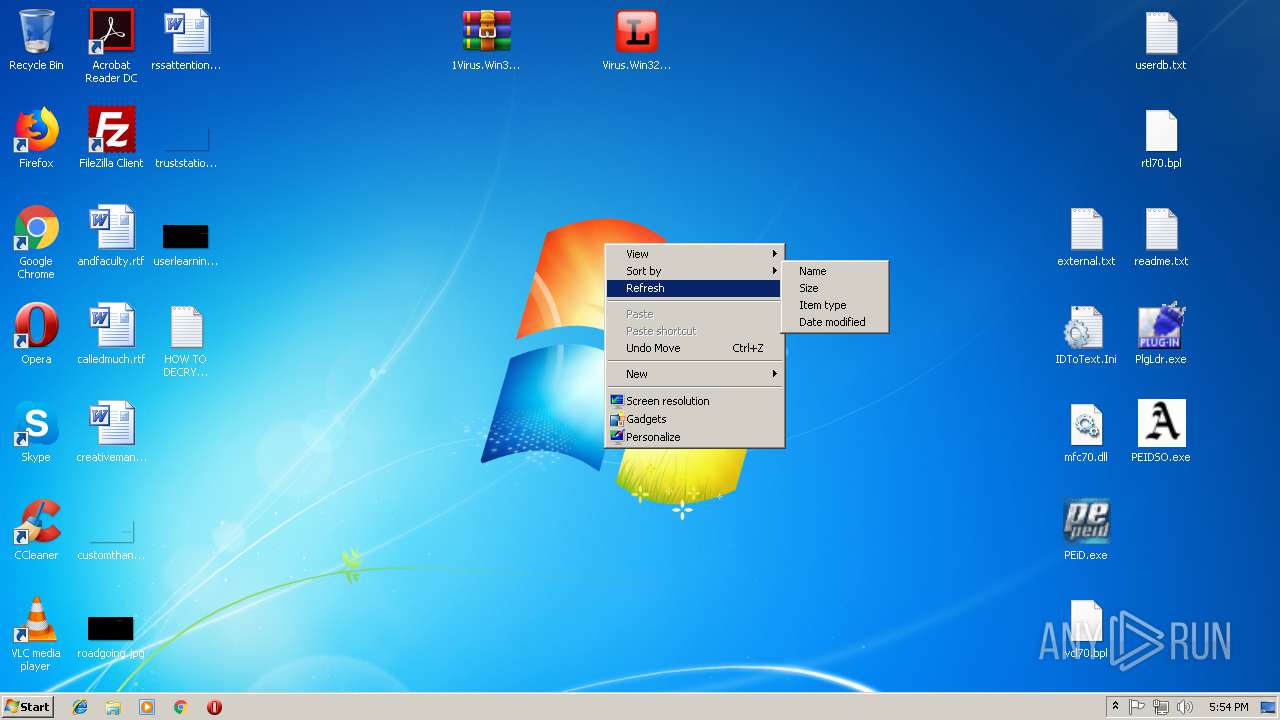The image size is (1280, 720).
Task: Sort desktop icons by Date modified
Action: pos(834,322)
